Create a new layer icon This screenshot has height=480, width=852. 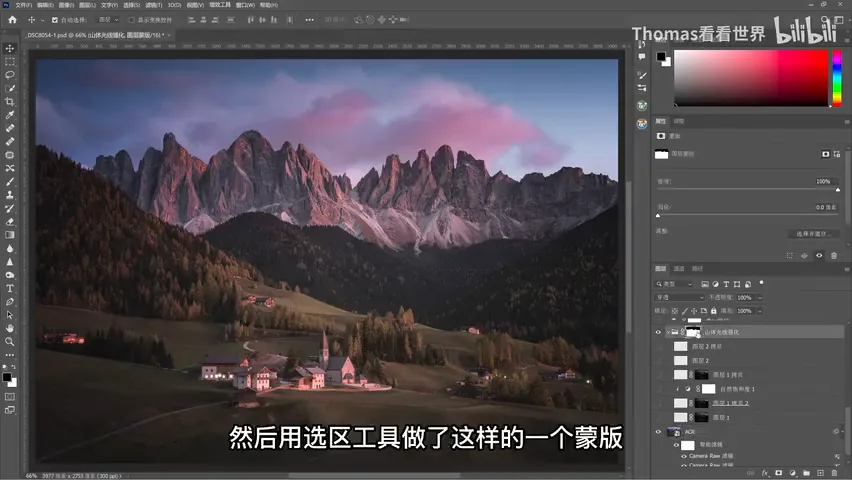click(x=820, y=473)
